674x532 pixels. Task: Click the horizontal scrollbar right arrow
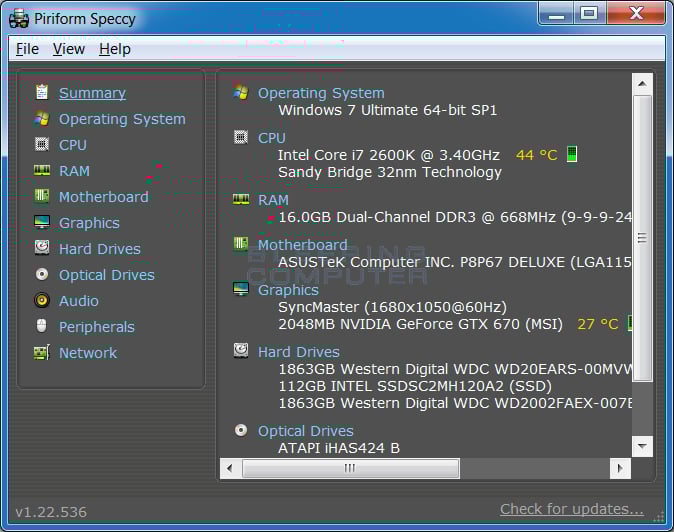click(x=621, y=468)
